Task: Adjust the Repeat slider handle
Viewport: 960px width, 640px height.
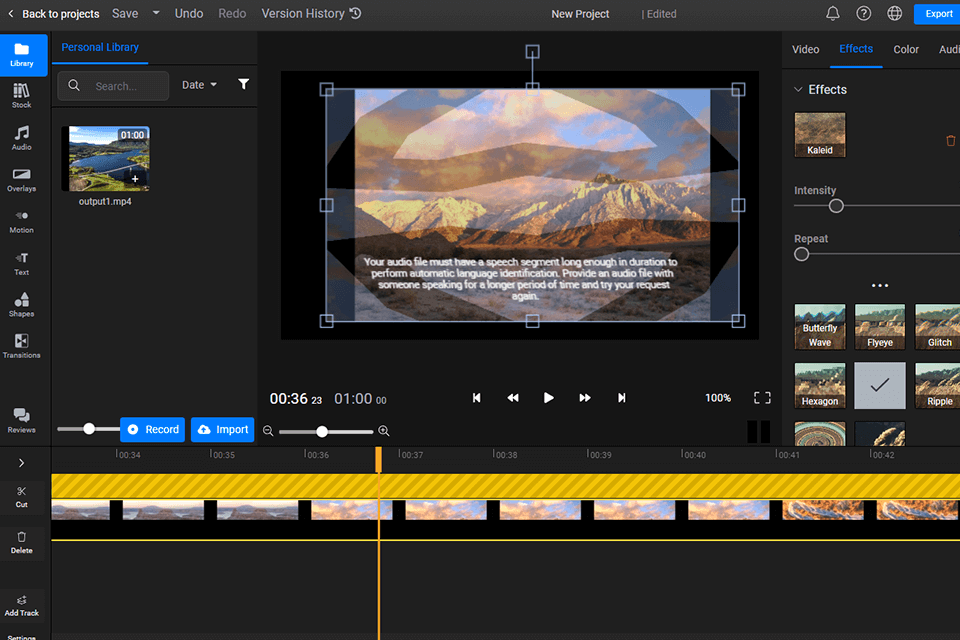Action: (x=801, y=254)
